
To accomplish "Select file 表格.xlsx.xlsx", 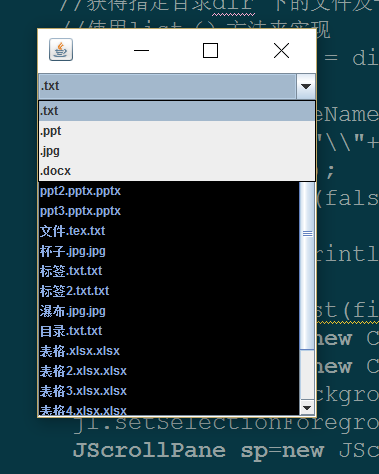I will [x=169, y=351].
